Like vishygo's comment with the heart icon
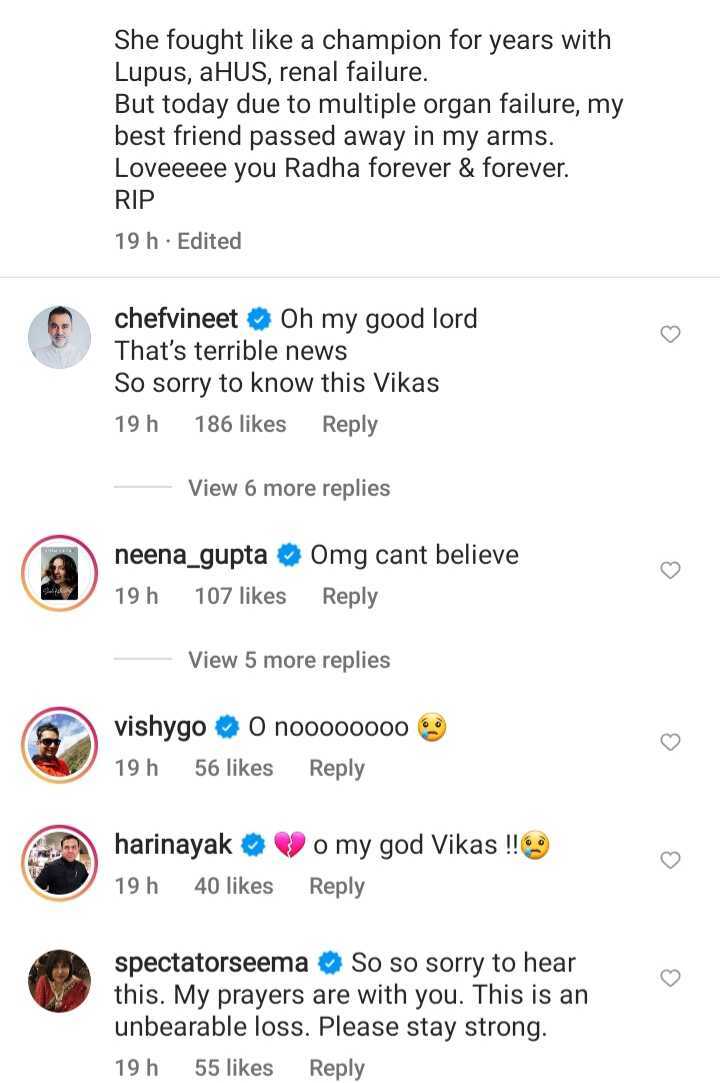Viewport: 720px width, 1083px height. coord(671,742)
